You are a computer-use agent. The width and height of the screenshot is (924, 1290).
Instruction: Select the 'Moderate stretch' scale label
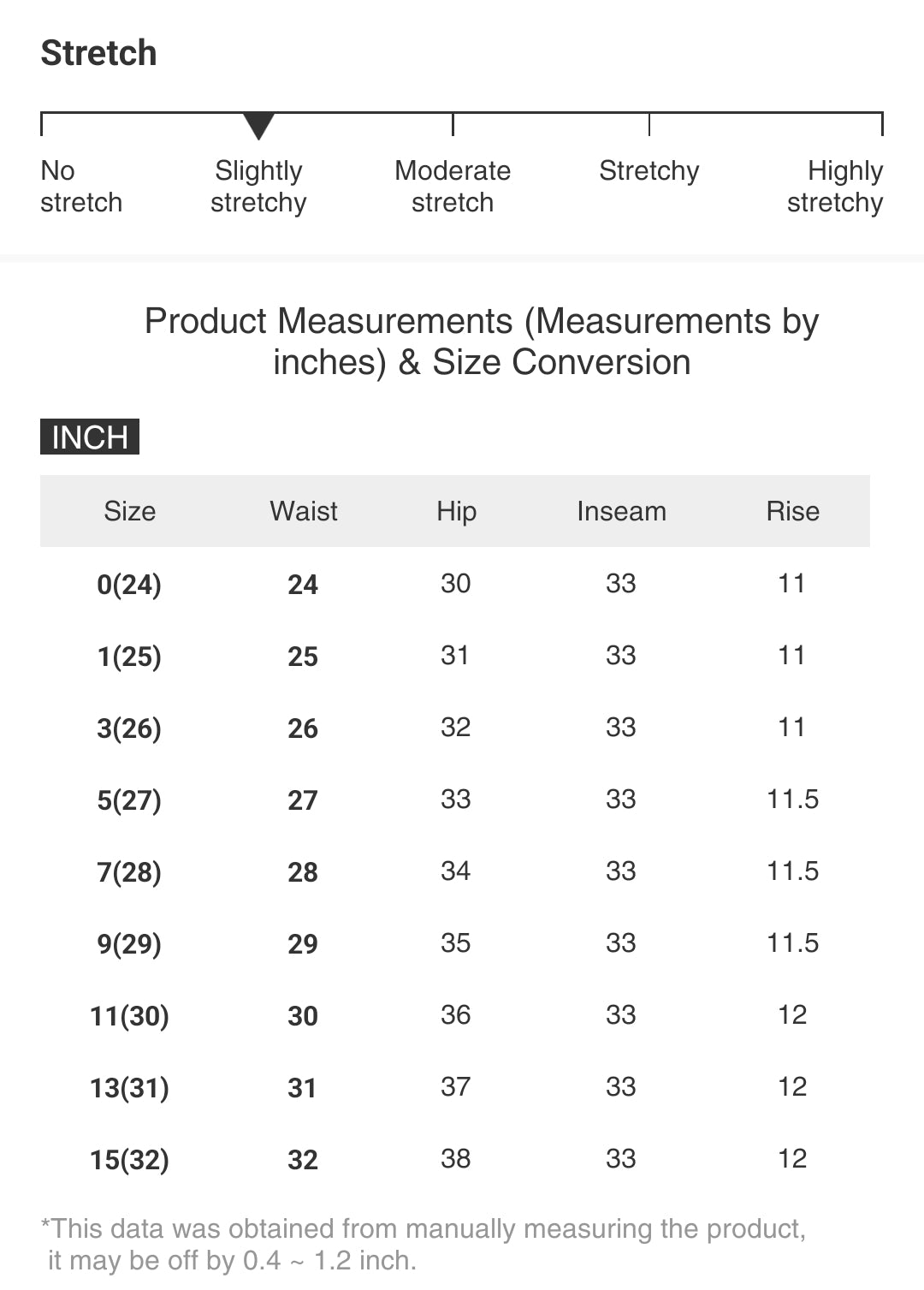tap(453, 187)
